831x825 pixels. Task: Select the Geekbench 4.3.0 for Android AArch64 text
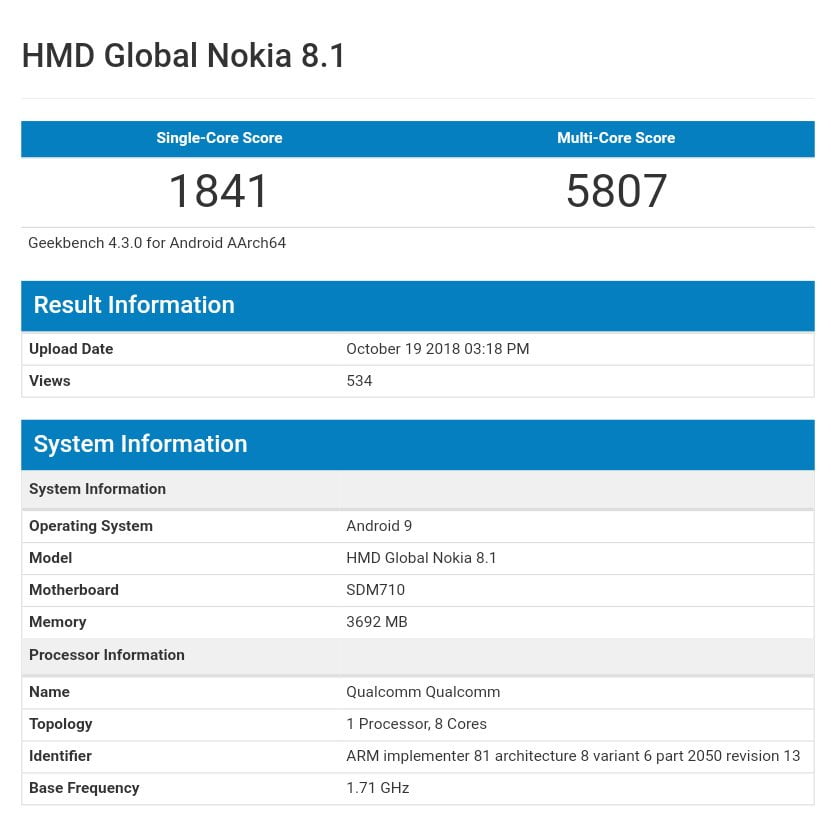click(x=157, y=243)
